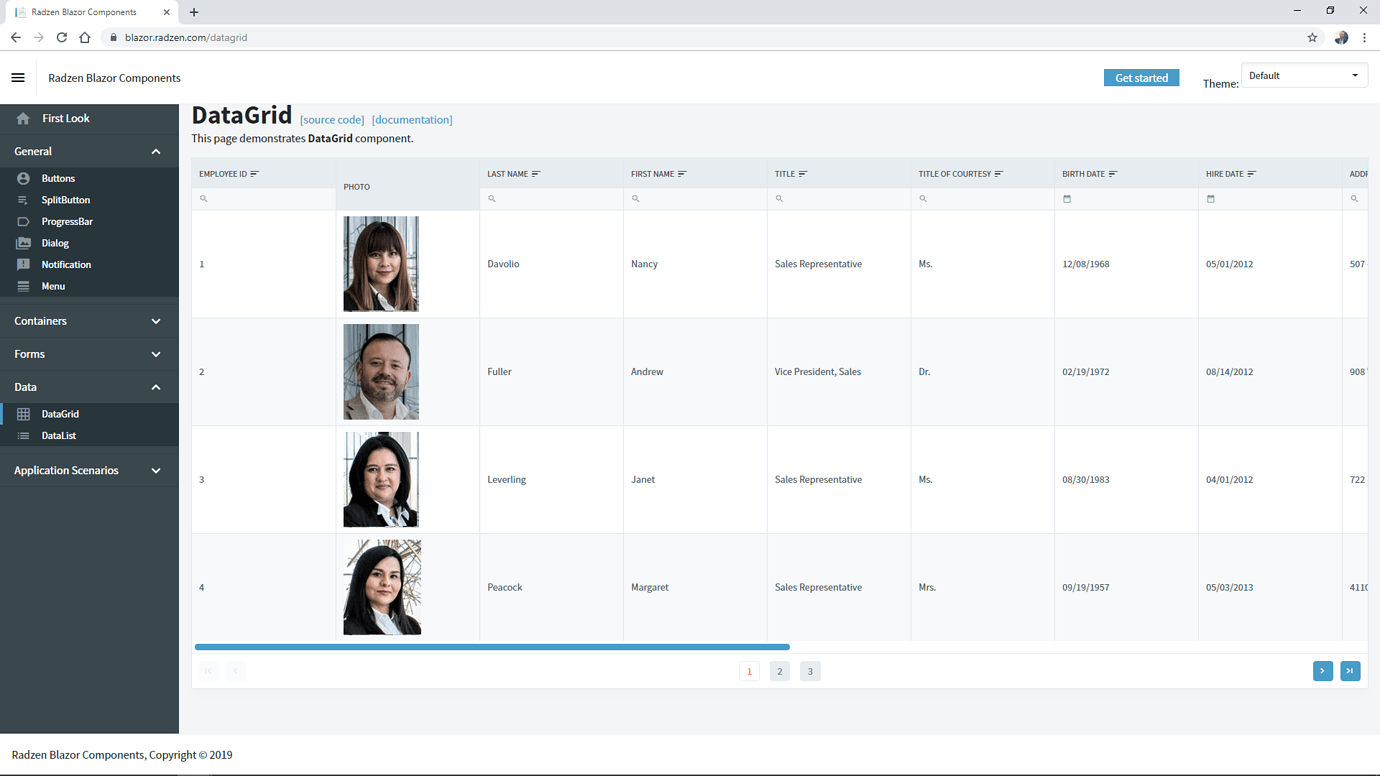Sort by First Name column icon

click(682, 174)
